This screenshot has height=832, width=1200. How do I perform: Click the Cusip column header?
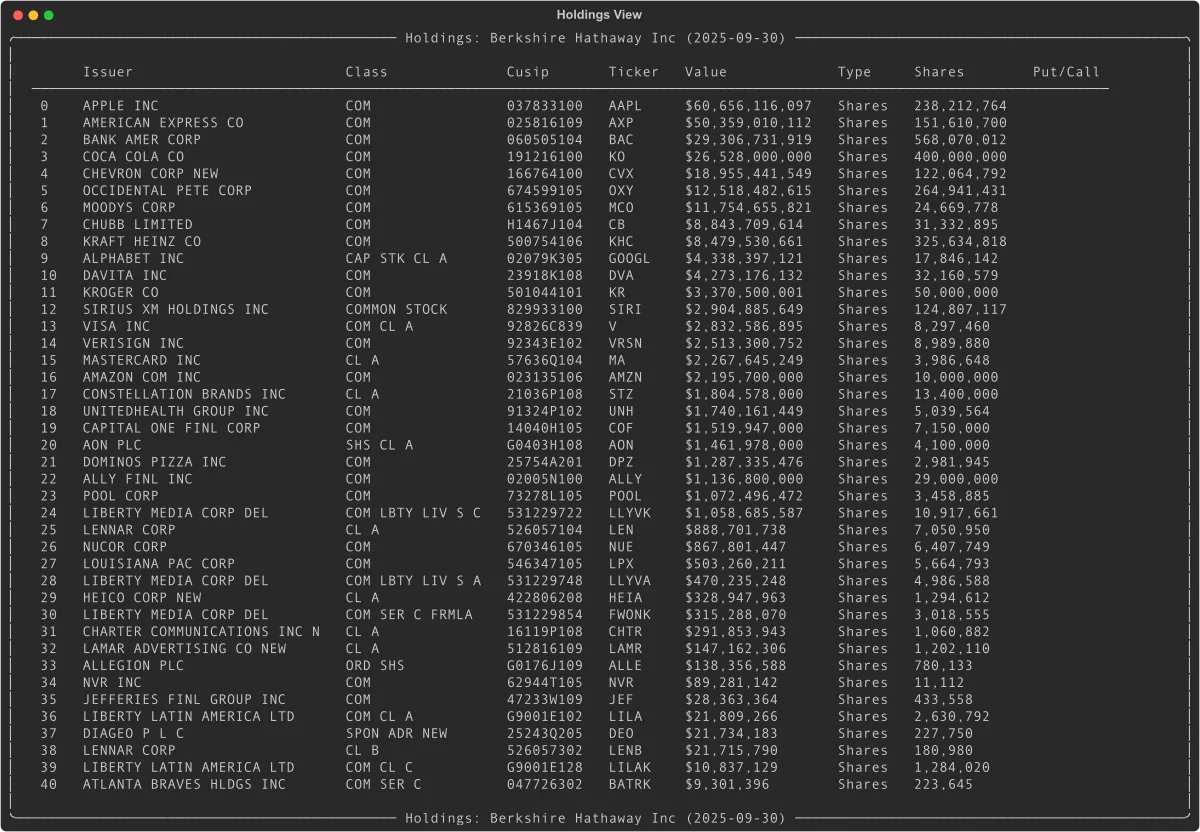[528, 72]
